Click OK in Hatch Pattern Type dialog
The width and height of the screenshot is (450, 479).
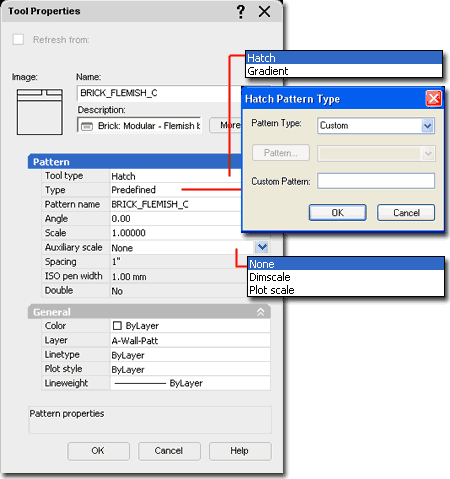coord(338,213)
